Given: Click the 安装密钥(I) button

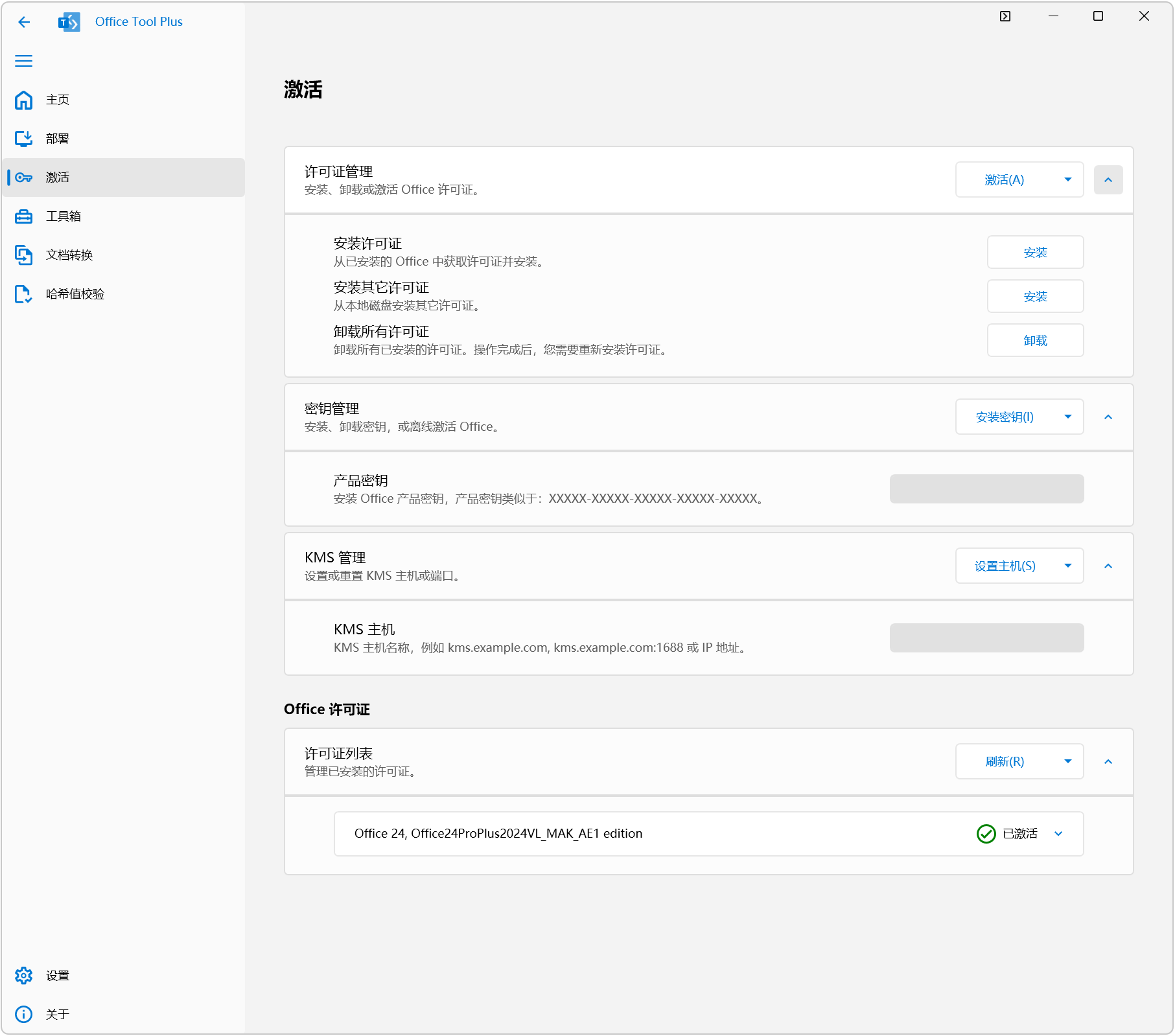Looking at the screenshot, I should click(x=1004, y=417).
